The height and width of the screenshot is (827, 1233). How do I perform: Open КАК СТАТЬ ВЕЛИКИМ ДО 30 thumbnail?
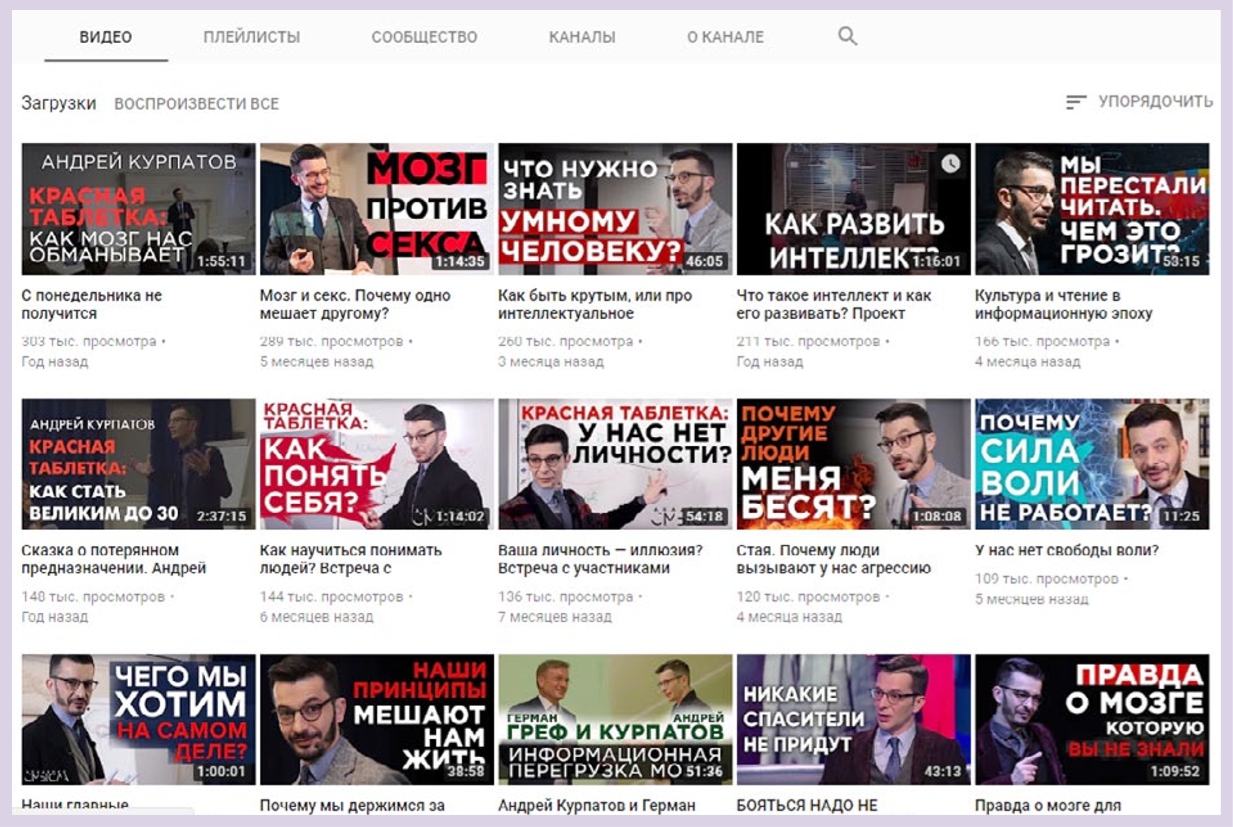coord(138,464)
